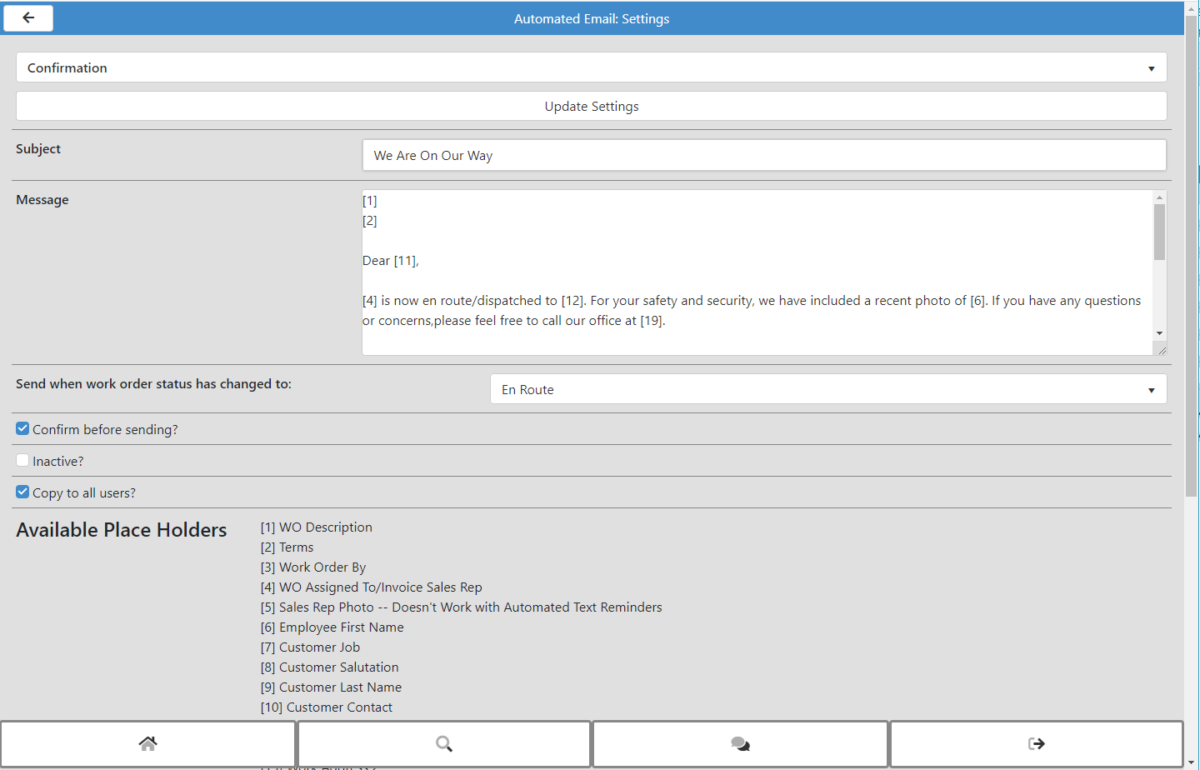Viewport: 1200px width, 770px height.
Task: Select the Customer Salutation placeholder text
Action: coord(329,667)
